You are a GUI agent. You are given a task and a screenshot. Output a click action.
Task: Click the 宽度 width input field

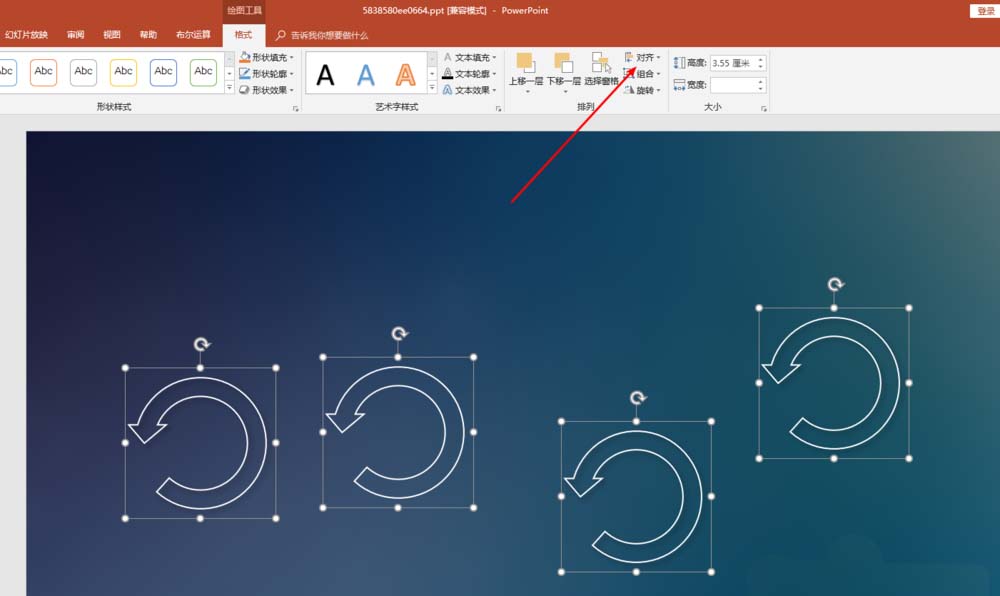[733, 85]
